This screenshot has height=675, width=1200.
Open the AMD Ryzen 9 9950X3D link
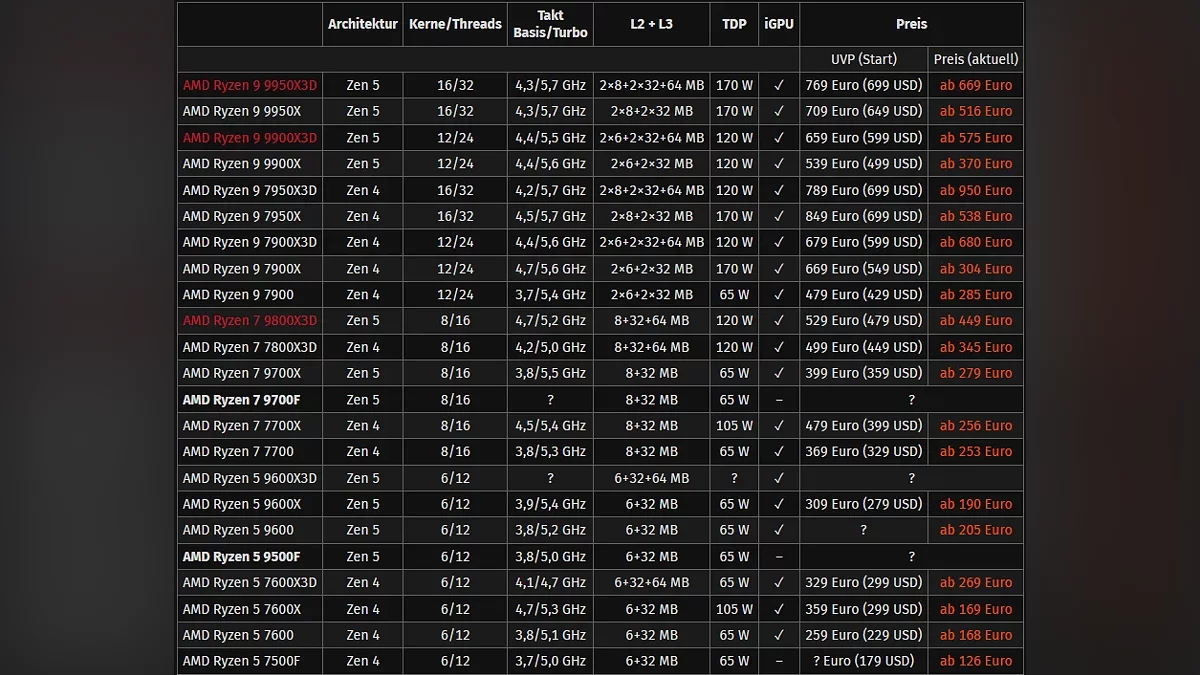[249, 85]
